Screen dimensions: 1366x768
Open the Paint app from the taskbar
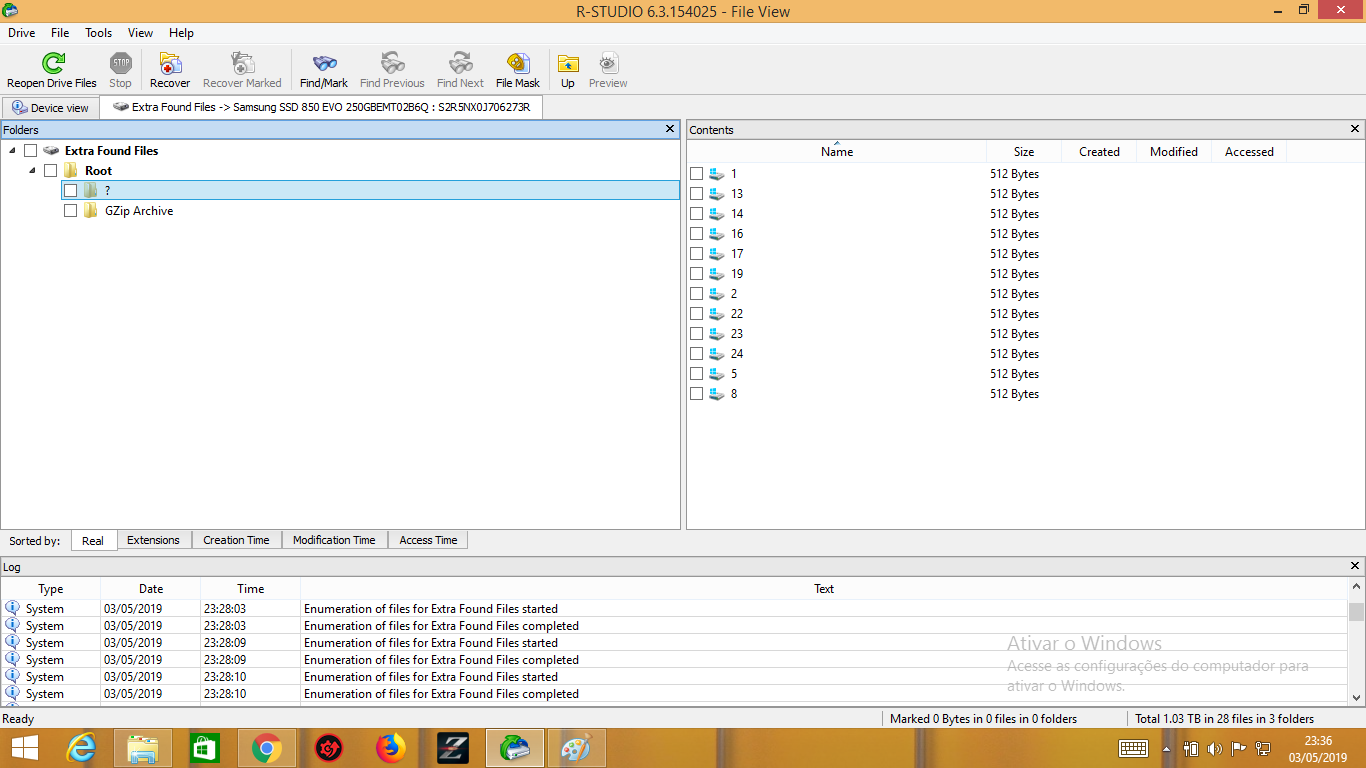tap(577, 748)
